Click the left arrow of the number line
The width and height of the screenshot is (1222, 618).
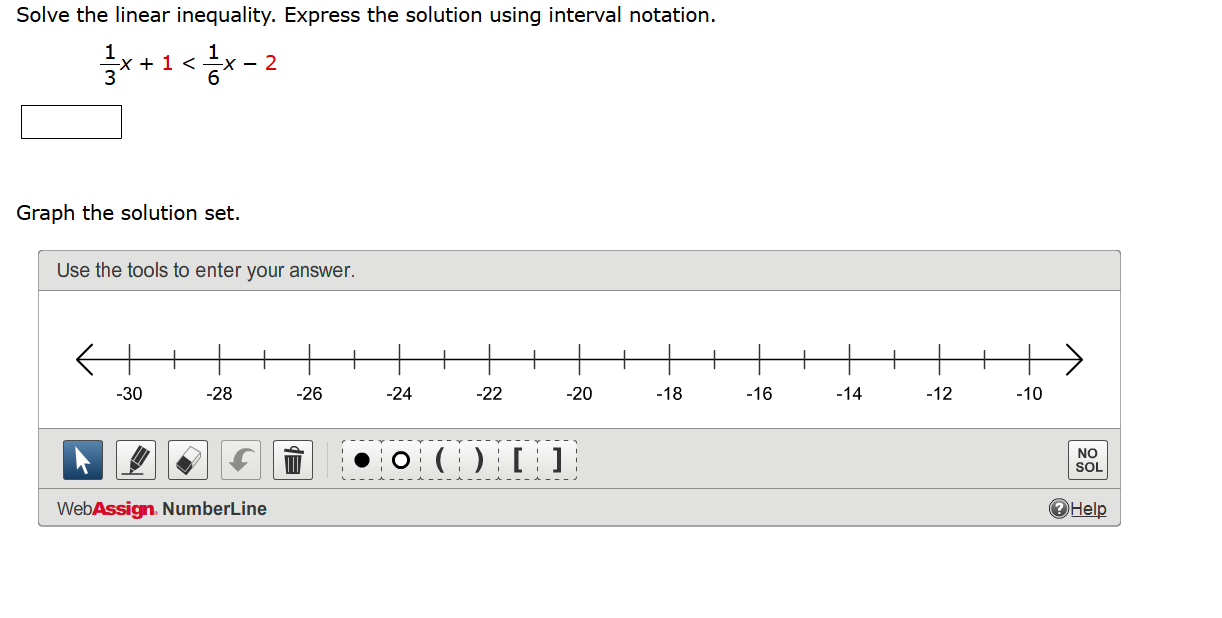click(85, 358)
